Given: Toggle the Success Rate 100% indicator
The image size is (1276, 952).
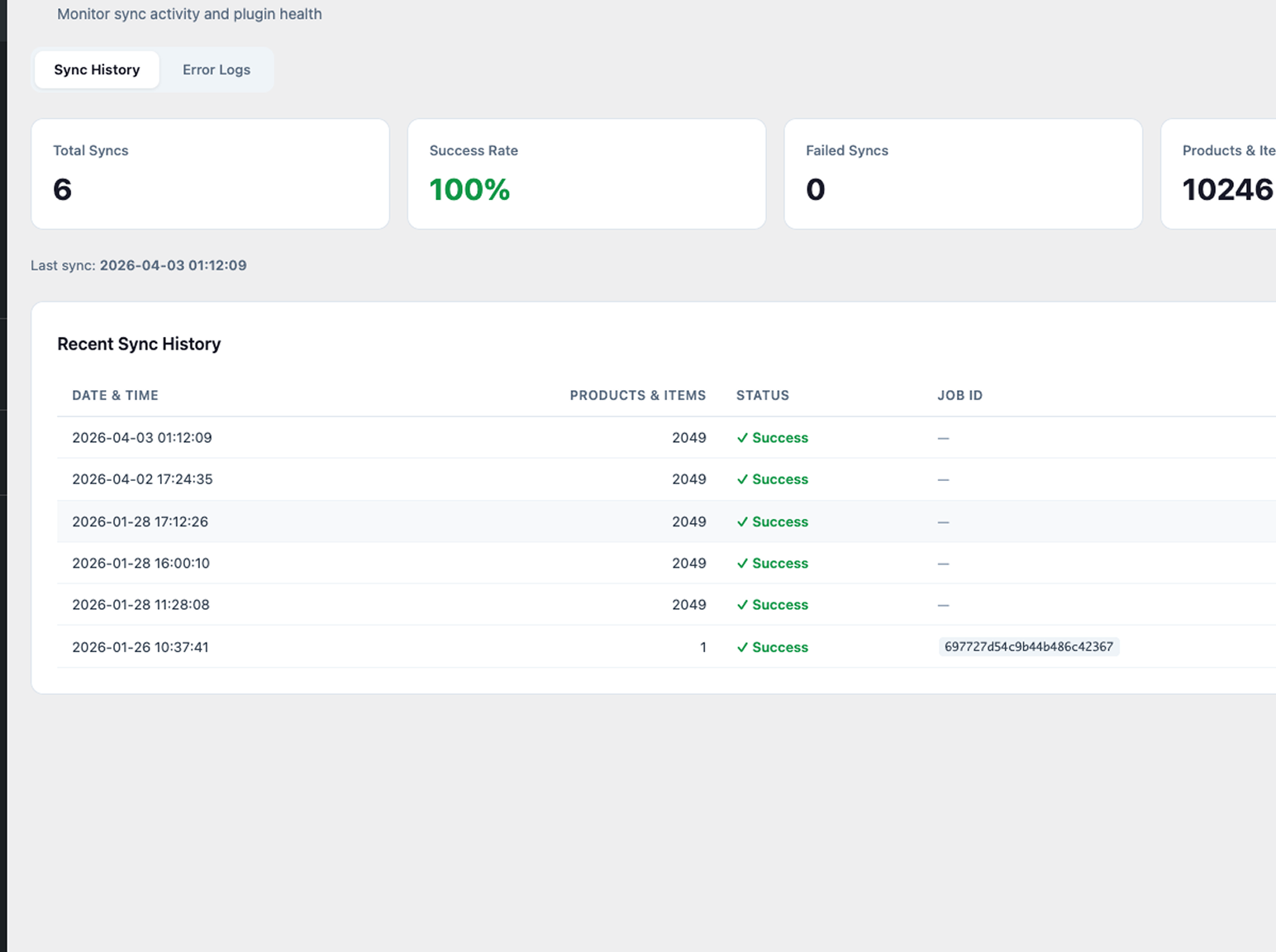Looking at the screenshot, I should tap(469, 189).
